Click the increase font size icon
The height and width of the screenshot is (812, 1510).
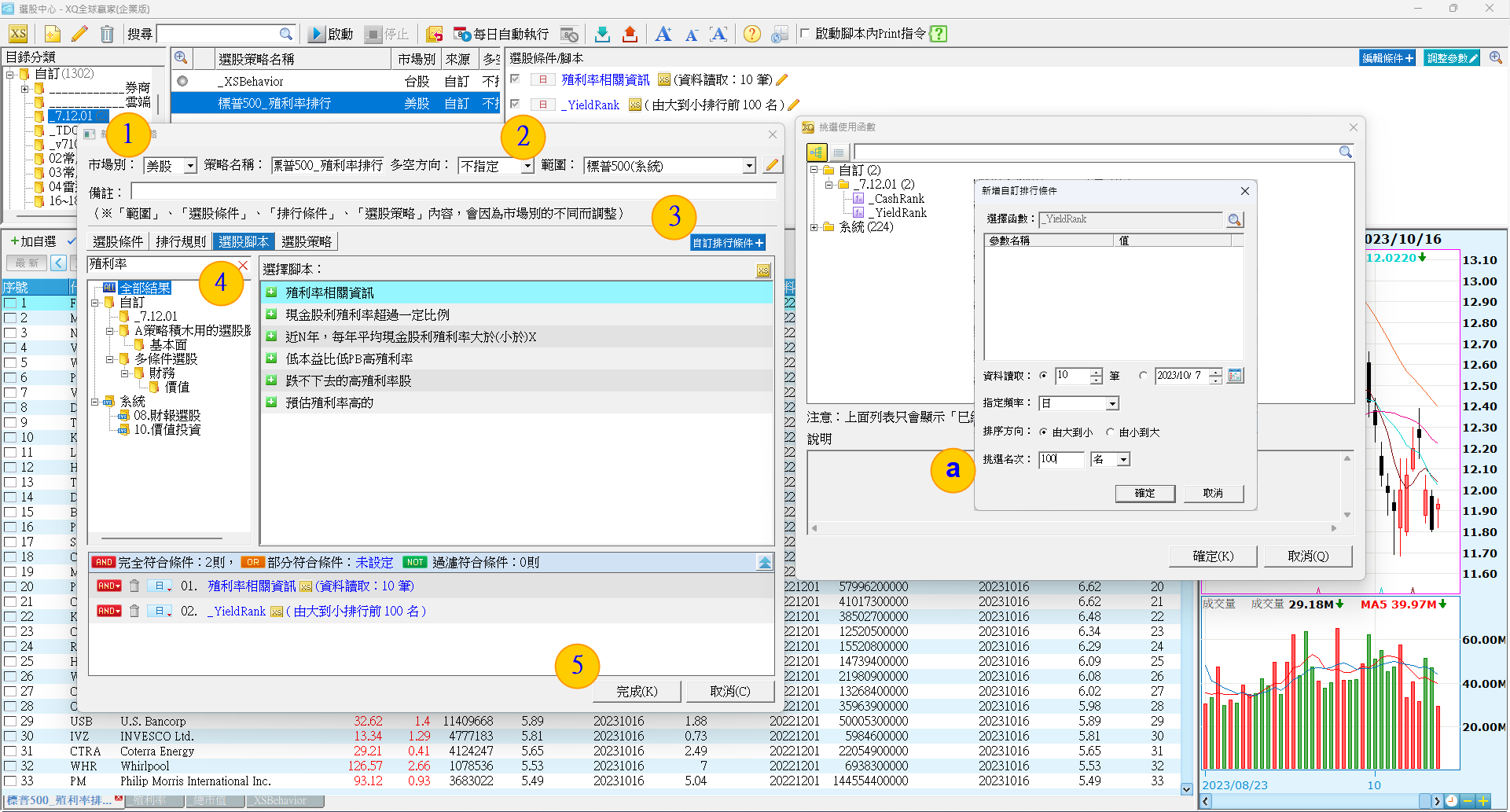[663, 34]
